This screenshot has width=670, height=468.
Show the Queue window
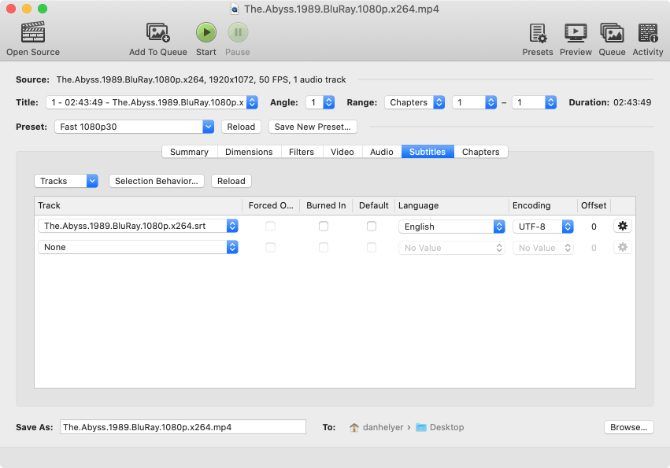[x=612, y=39]
